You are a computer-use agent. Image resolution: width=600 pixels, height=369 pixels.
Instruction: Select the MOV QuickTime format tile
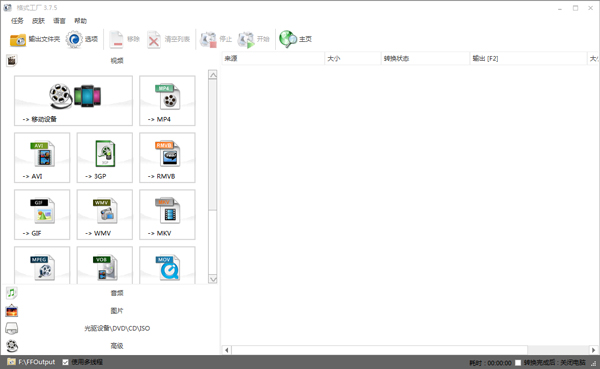click(167, 265)
